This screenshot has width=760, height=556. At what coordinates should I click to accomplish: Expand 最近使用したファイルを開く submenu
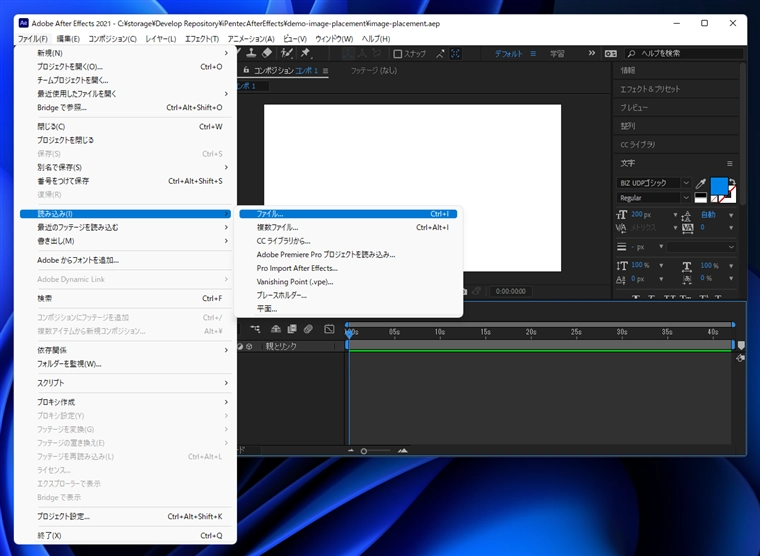click(126, 94)
